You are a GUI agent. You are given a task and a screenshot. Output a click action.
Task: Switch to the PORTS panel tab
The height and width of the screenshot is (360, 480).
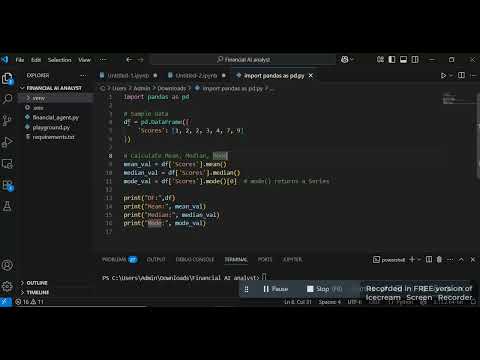[x=265, y=259]
